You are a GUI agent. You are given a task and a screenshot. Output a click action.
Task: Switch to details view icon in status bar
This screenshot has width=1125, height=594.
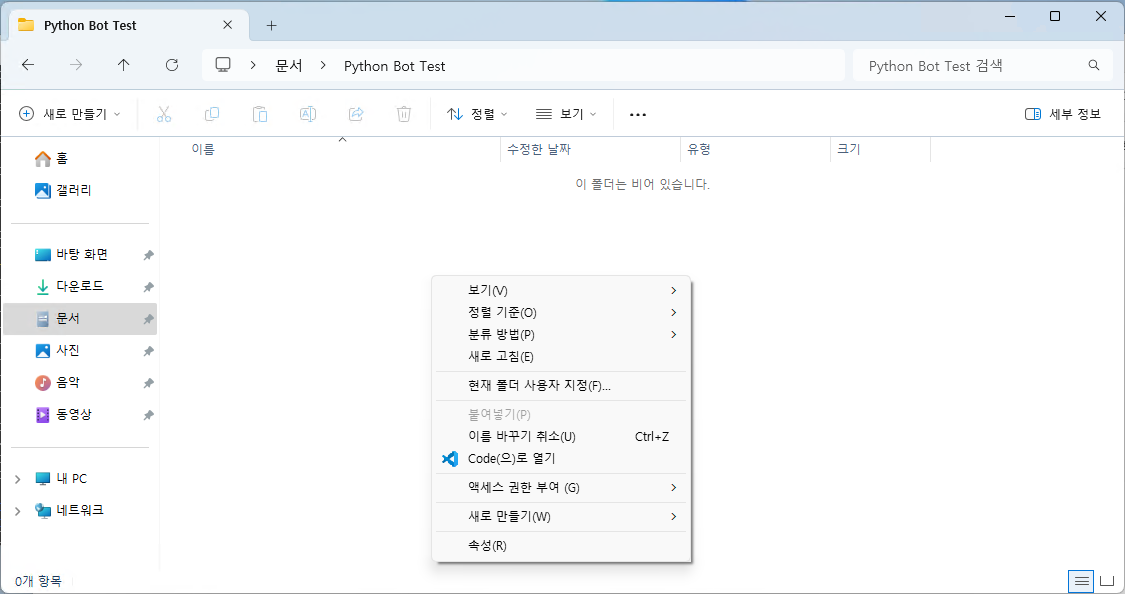point(1081,581)
